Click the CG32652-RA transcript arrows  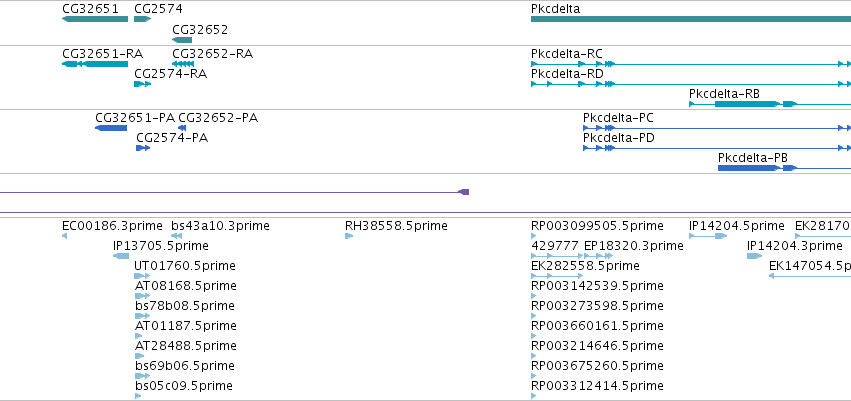coord(183,64)
